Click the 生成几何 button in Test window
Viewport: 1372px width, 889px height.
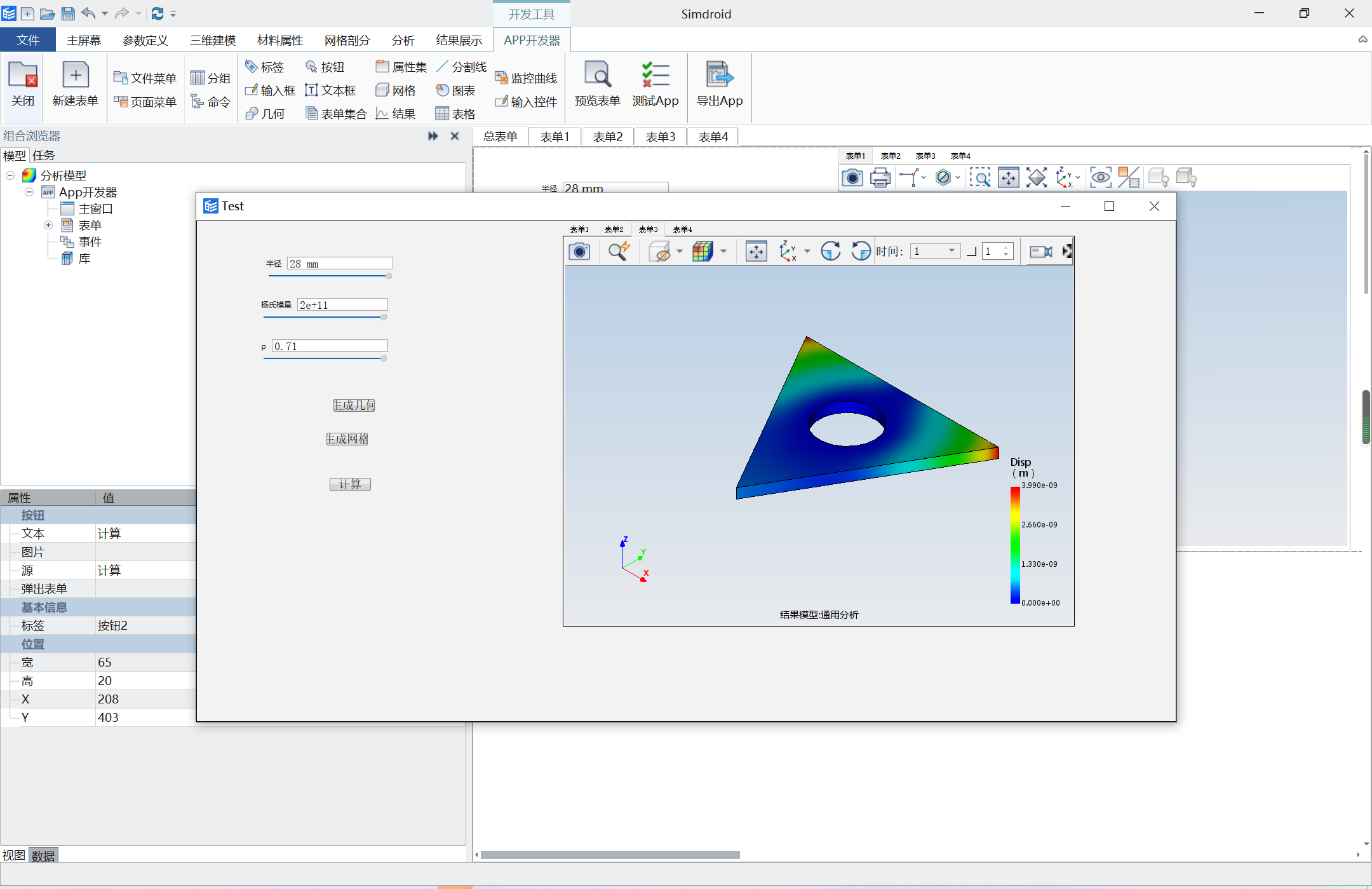click(354, 405)
